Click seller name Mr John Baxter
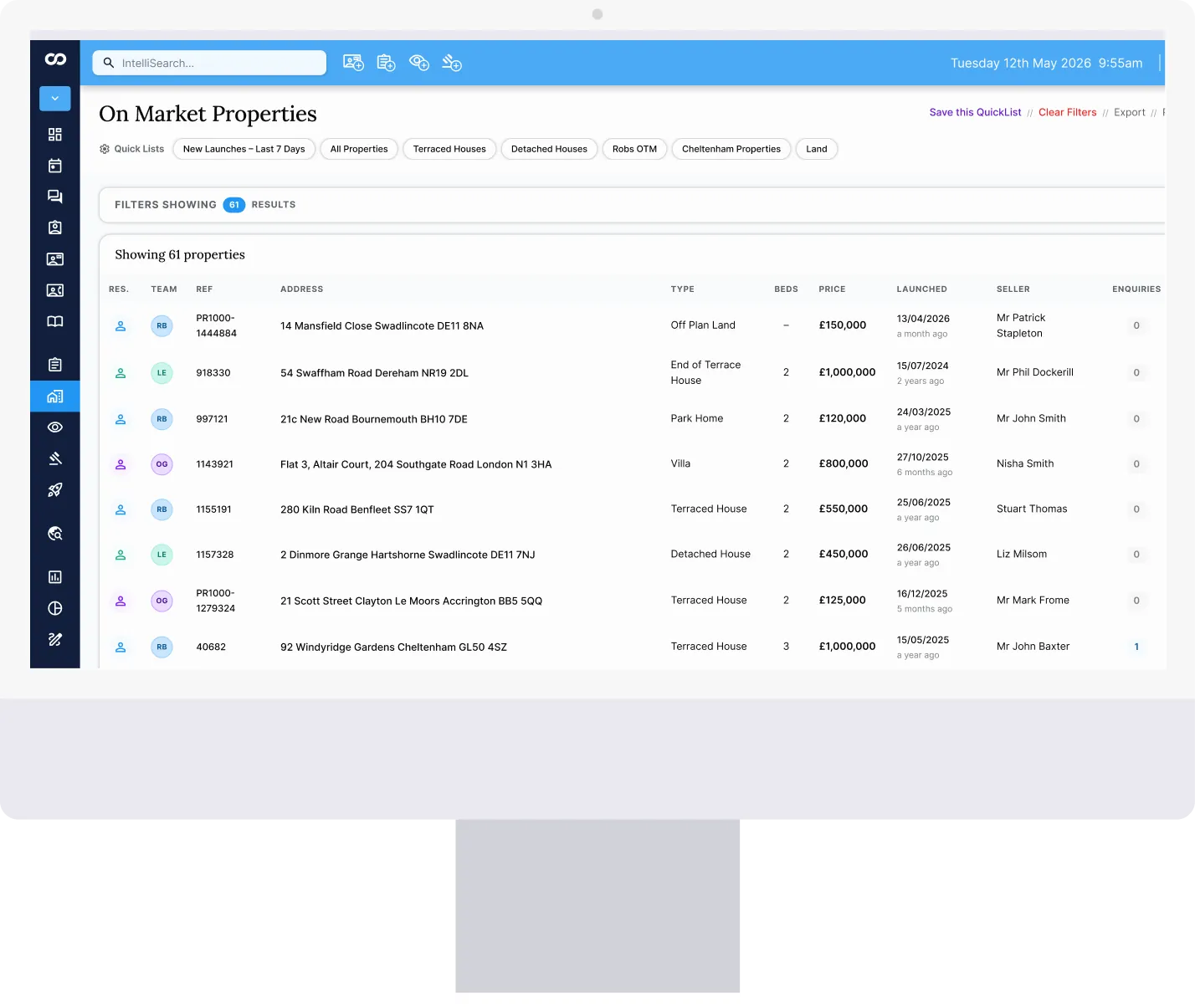The height and width of the screenshot is (1008, 1195). pyautogui.click(x=1033, y=647)
